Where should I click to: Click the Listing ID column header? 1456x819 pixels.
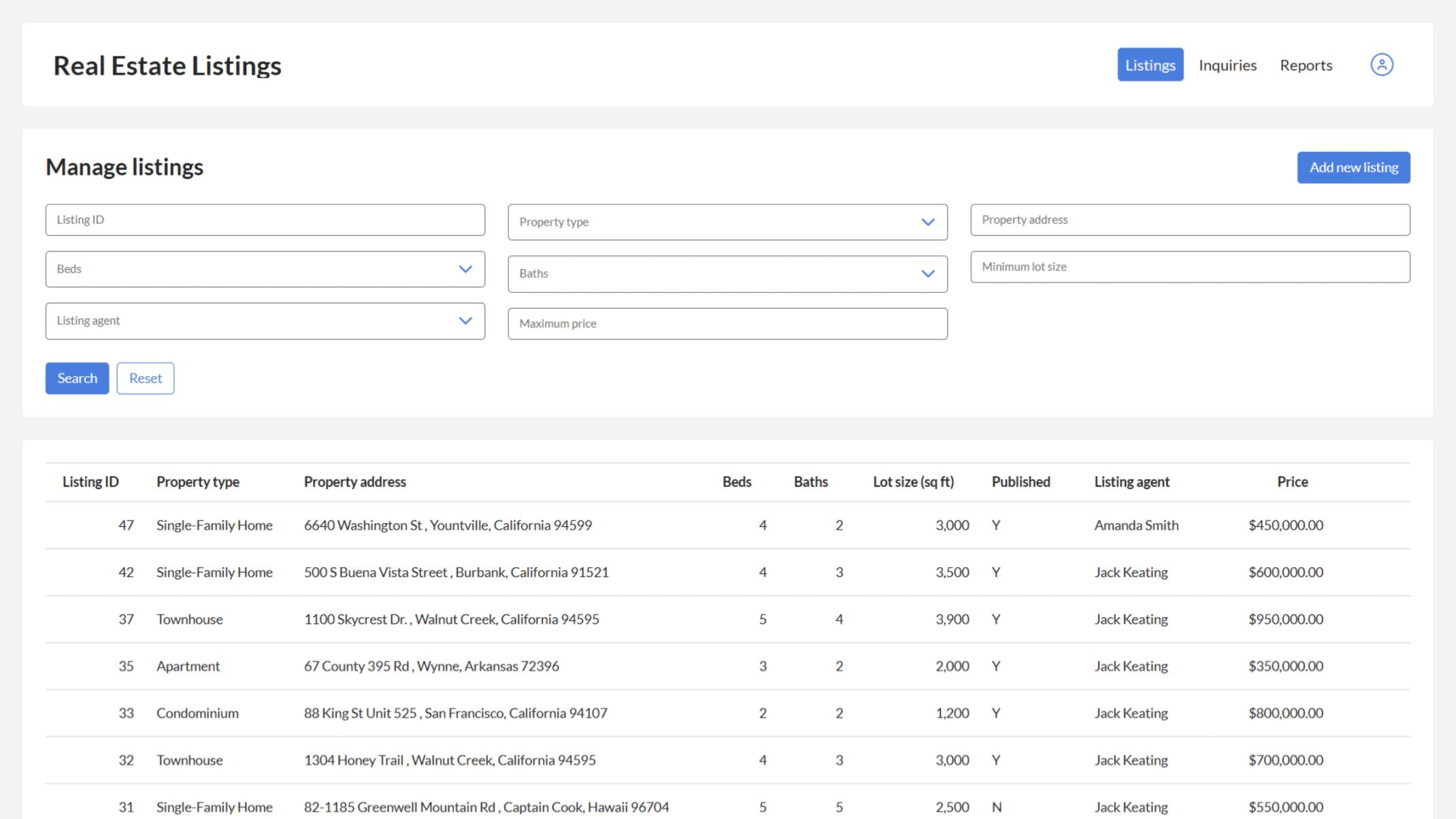pos(90,482)
